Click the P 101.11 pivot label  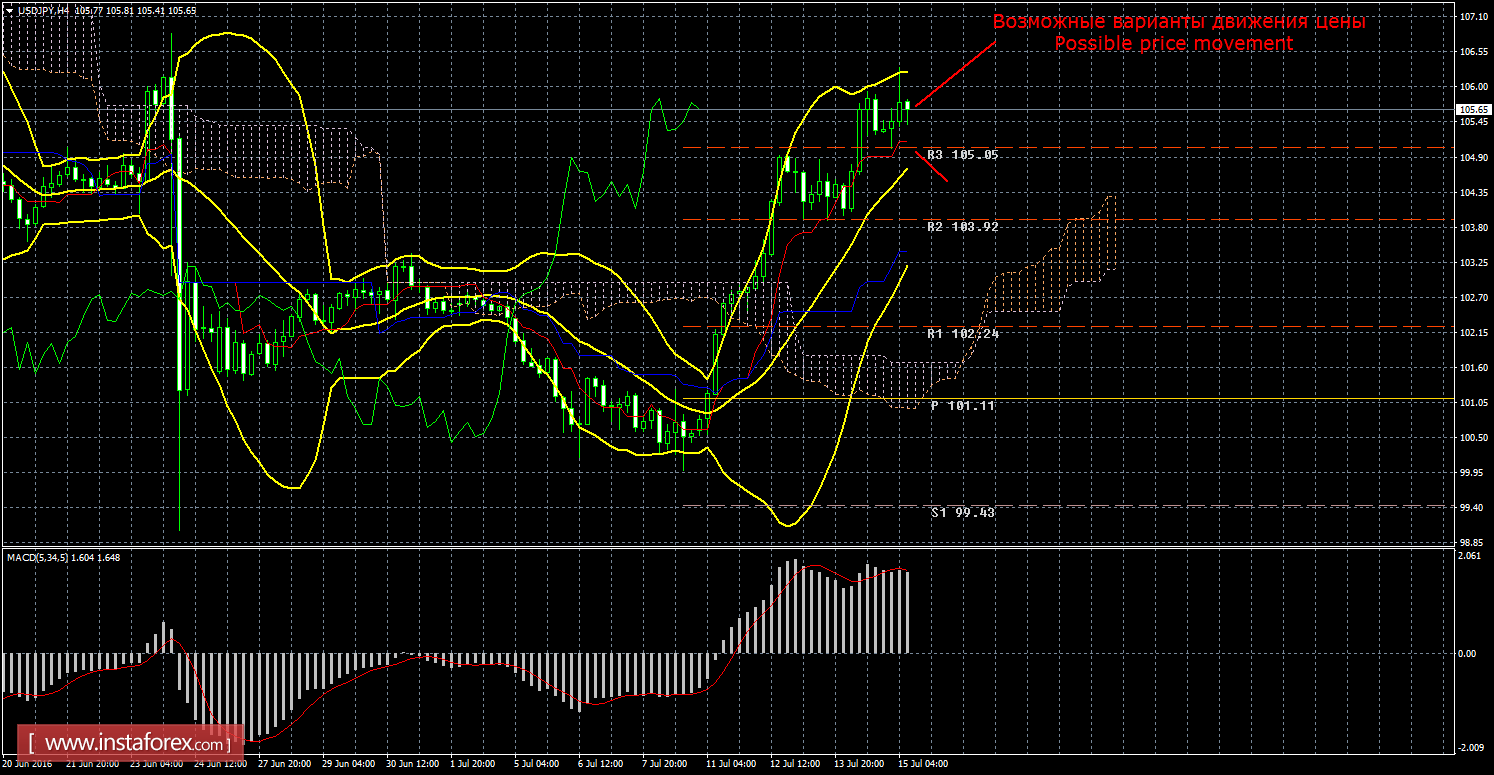[962, 406]
